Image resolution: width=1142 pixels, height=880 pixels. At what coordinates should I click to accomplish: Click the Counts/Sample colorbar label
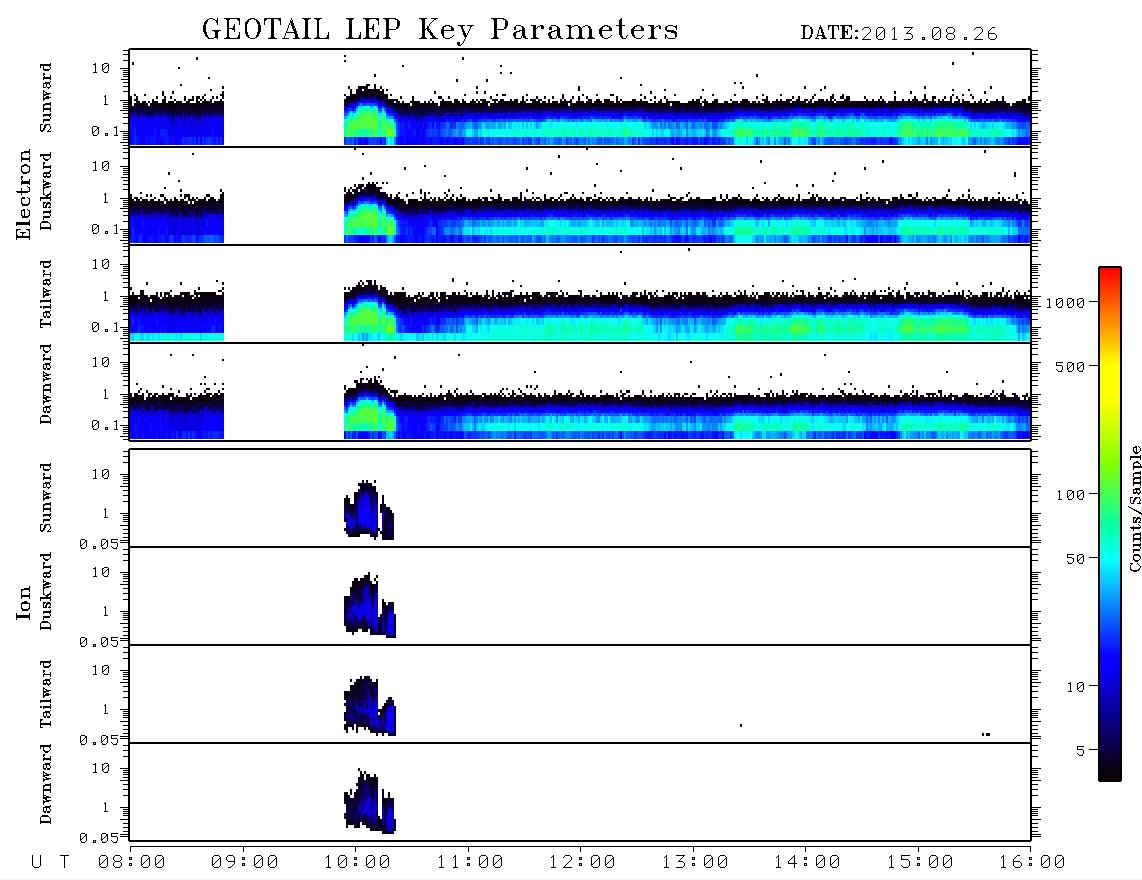(1135, 509)
